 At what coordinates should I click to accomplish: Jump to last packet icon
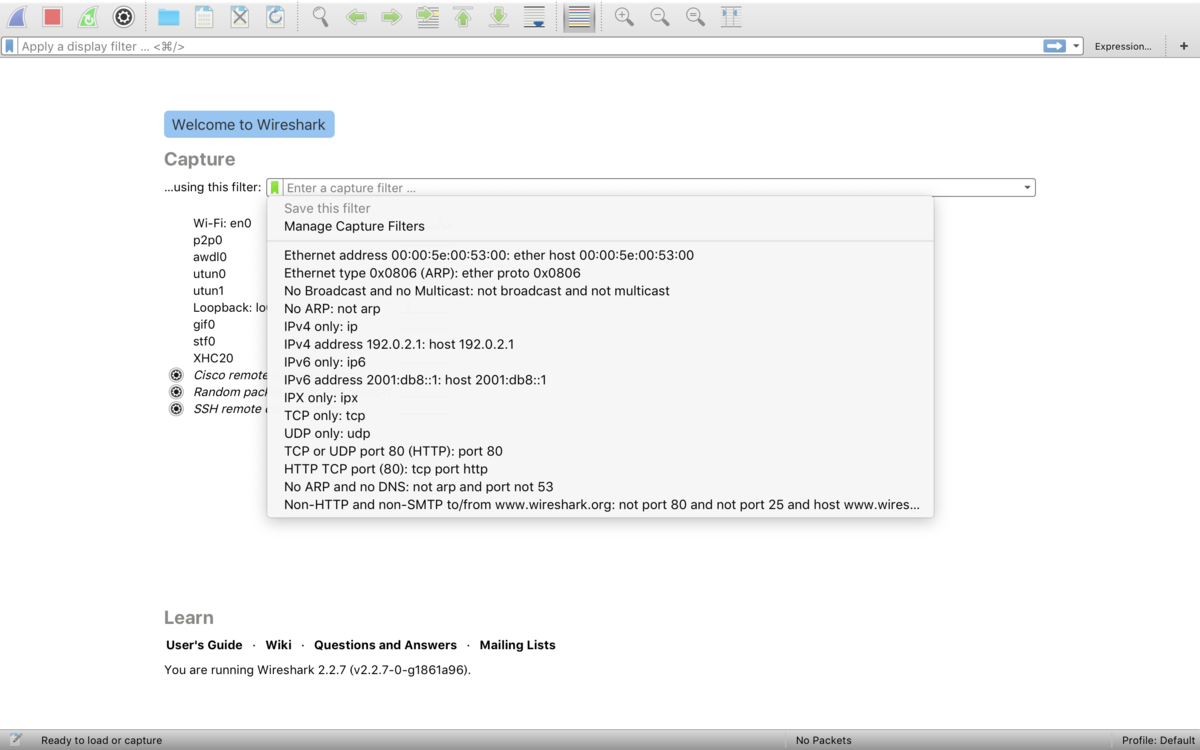(498, 17)
